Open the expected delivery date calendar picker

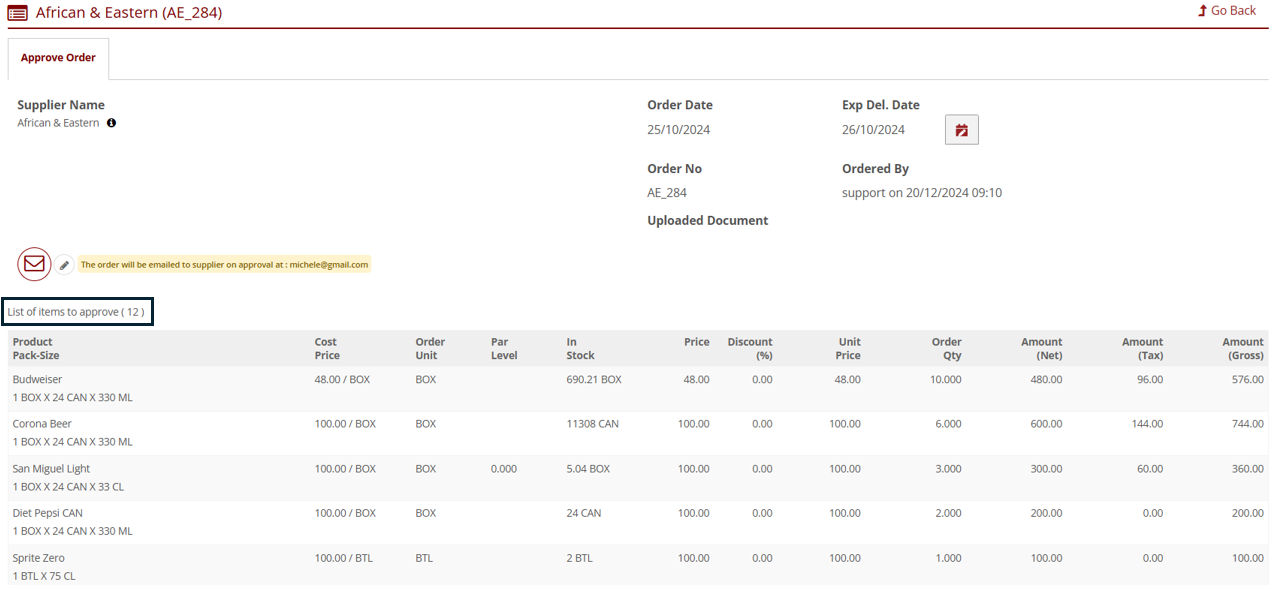(961, 130)
